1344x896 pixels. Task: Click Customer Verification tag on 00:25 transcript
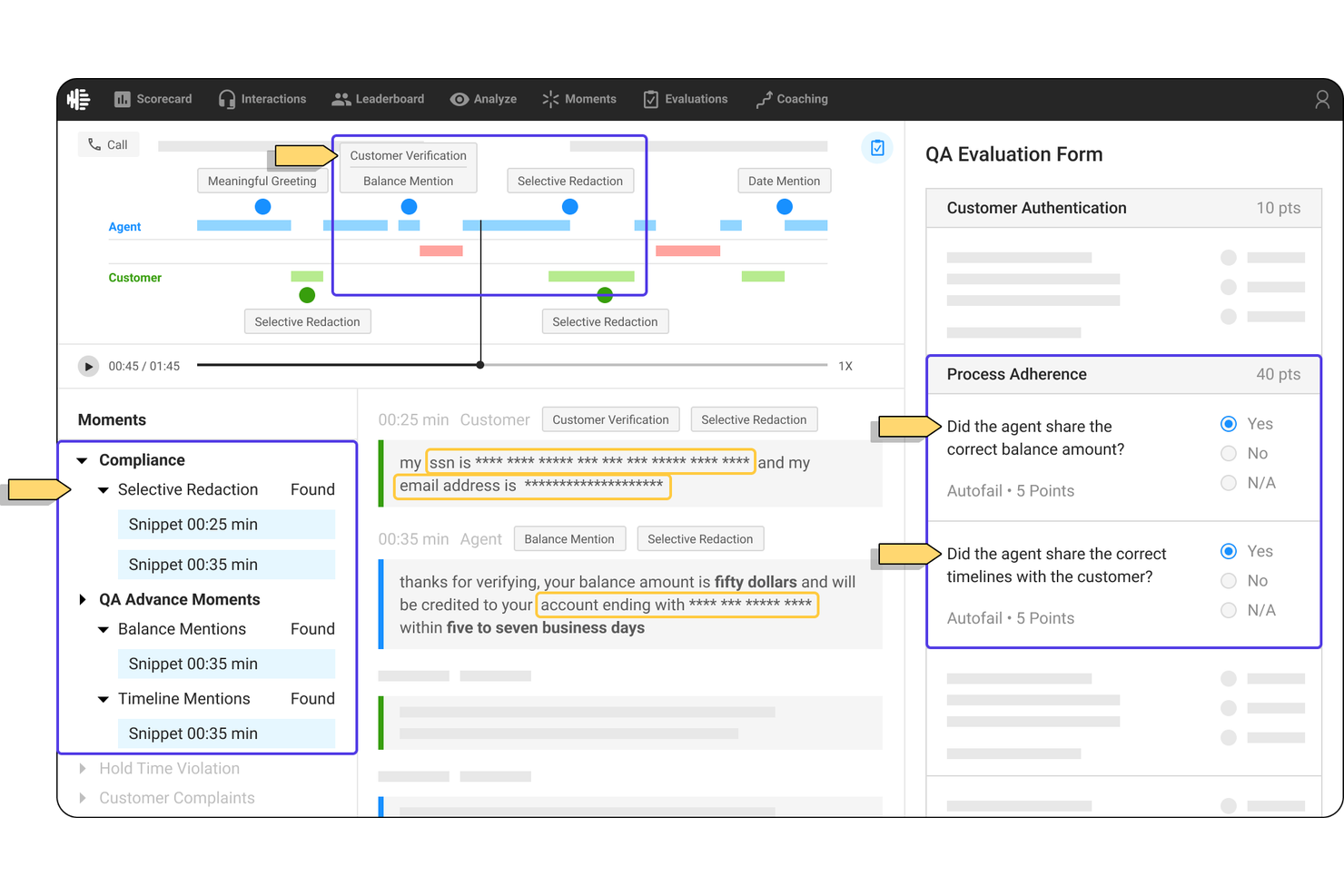point(610,419)
